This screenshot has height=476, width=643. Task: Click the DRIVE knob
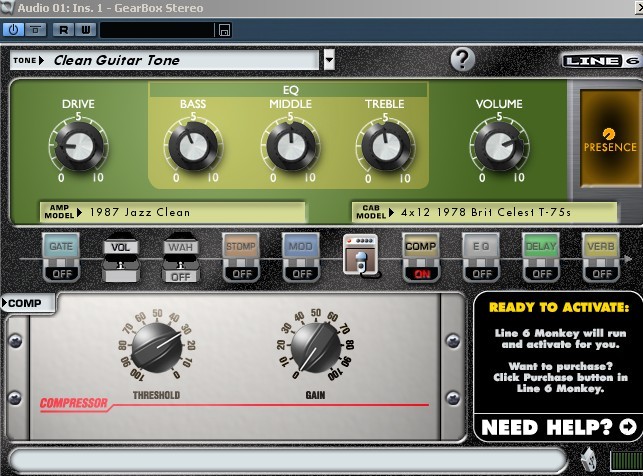(78, 146)
